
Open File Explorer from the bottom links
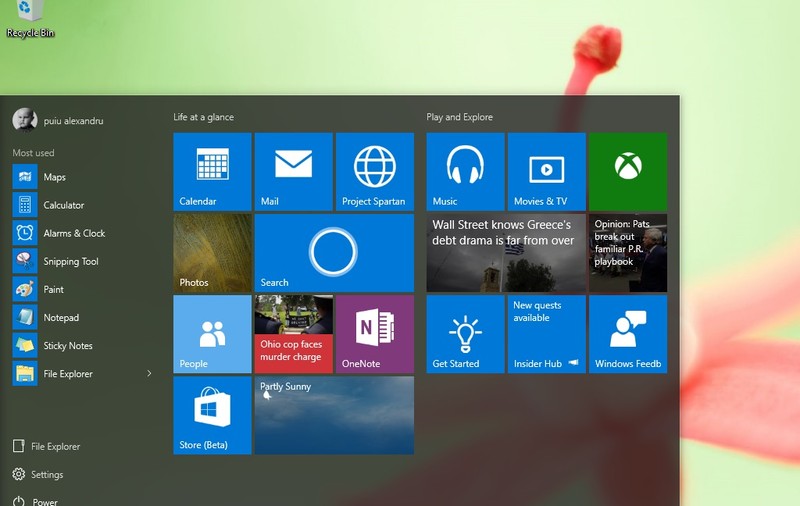pyautogui.click(x=46, y=446)
